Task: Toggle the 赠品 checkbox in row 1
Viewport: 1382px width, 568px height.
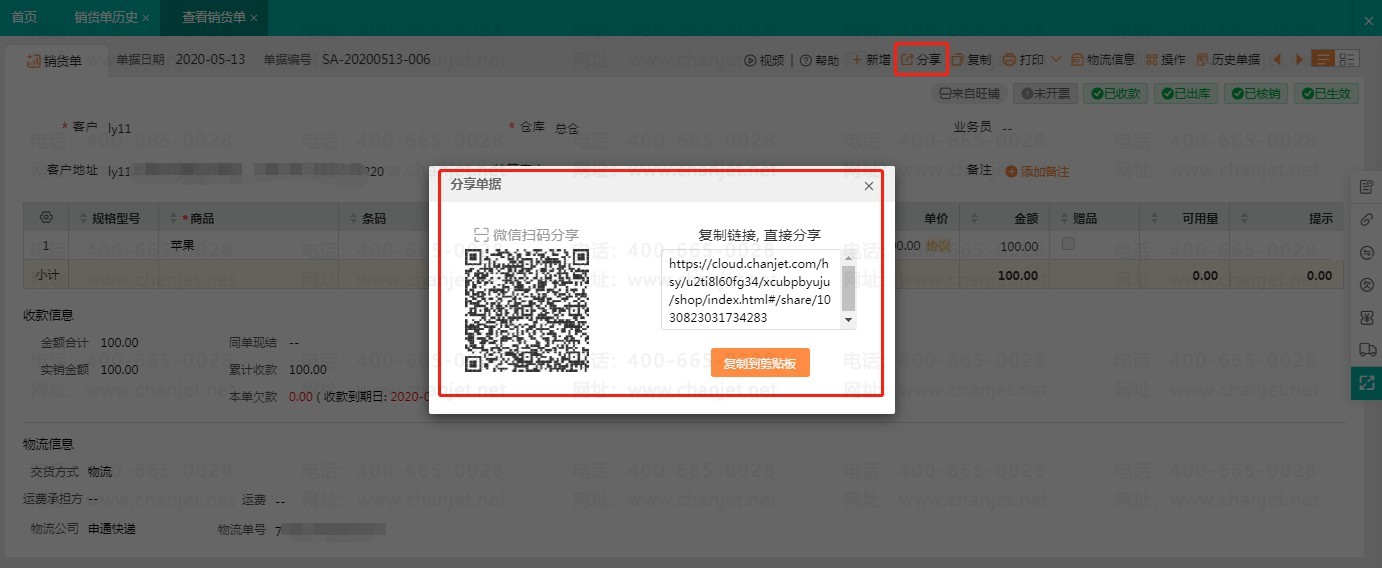Action: [1068, 244]
